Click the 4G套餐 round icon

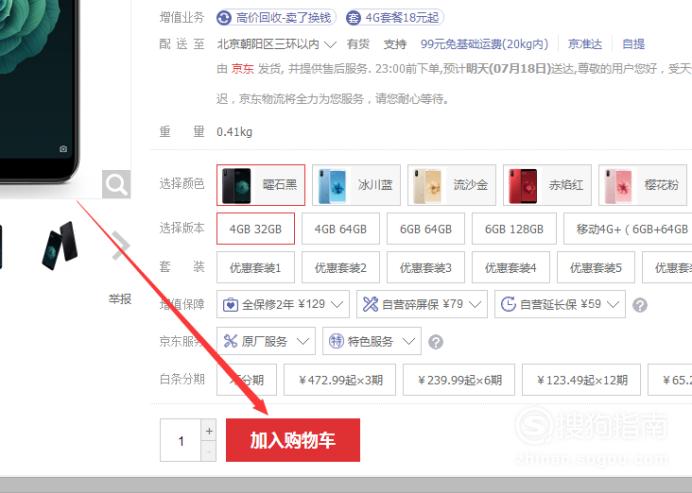(x=353, y=18)
